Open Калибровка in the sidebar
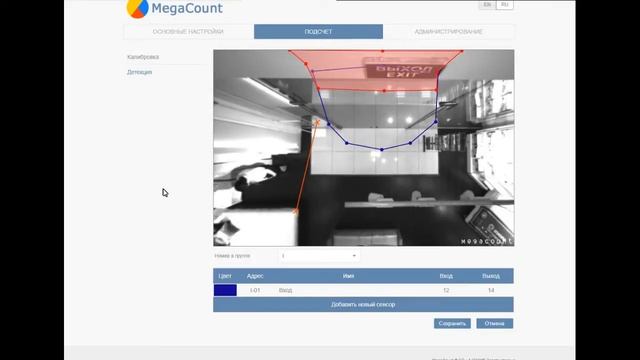This screenshot has height=360, width=640. pyautogui.click(x=143, y=57)
